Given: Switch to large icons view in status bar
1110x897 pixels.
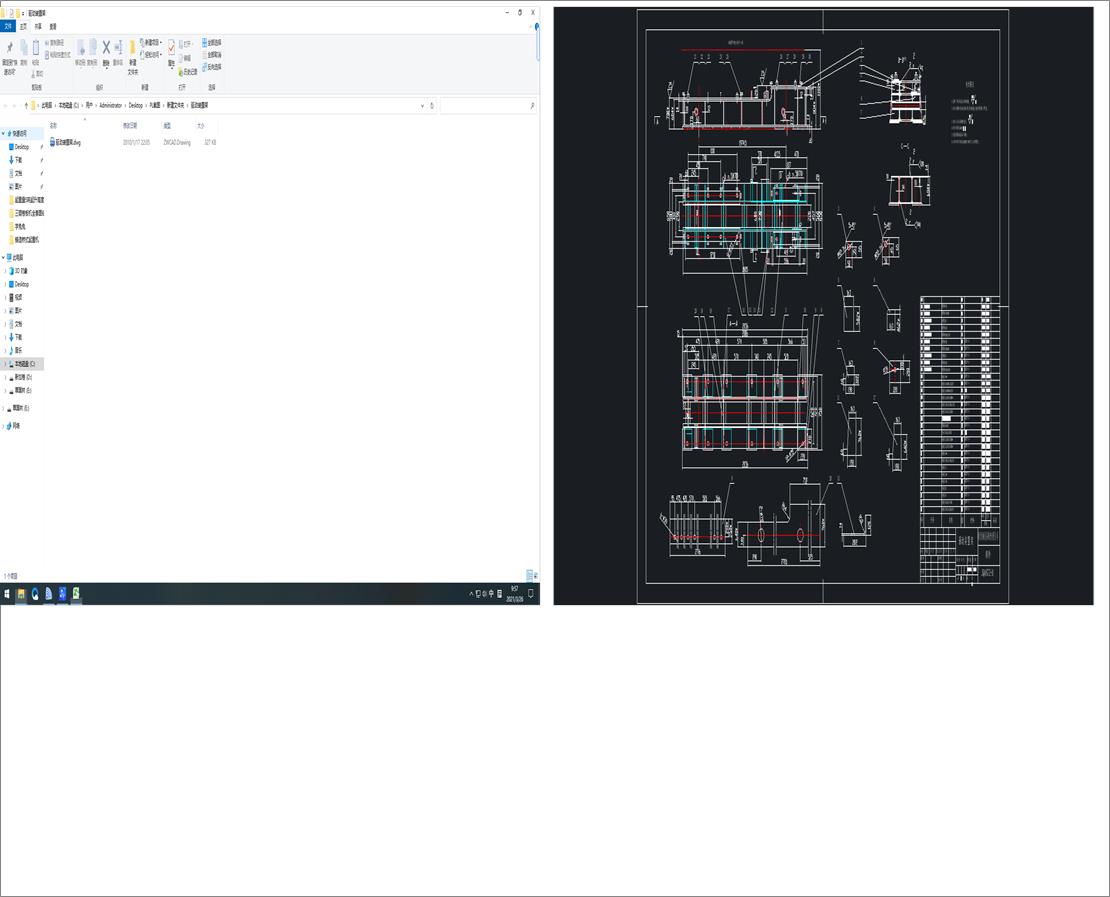Looking at the screenshot, I should click(x=536, y=575).
